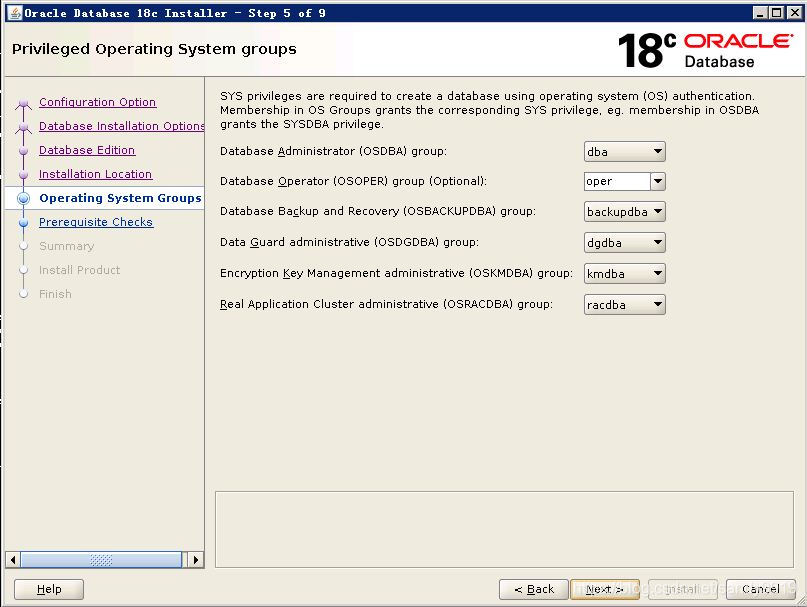
Task: Maximize the installer window
Action: pyautogui.click(x=777, y=13)
